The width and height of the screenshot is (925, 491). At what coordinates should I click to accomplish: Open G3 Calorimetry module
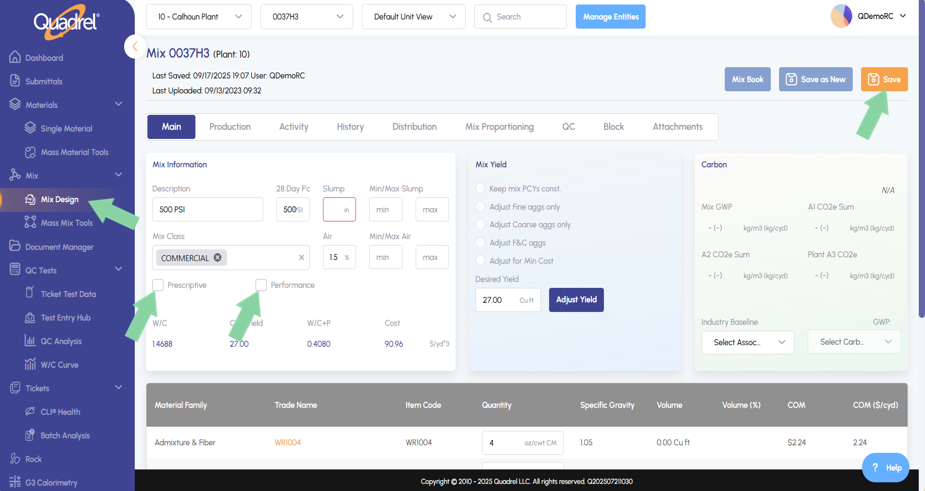(51, 483)
